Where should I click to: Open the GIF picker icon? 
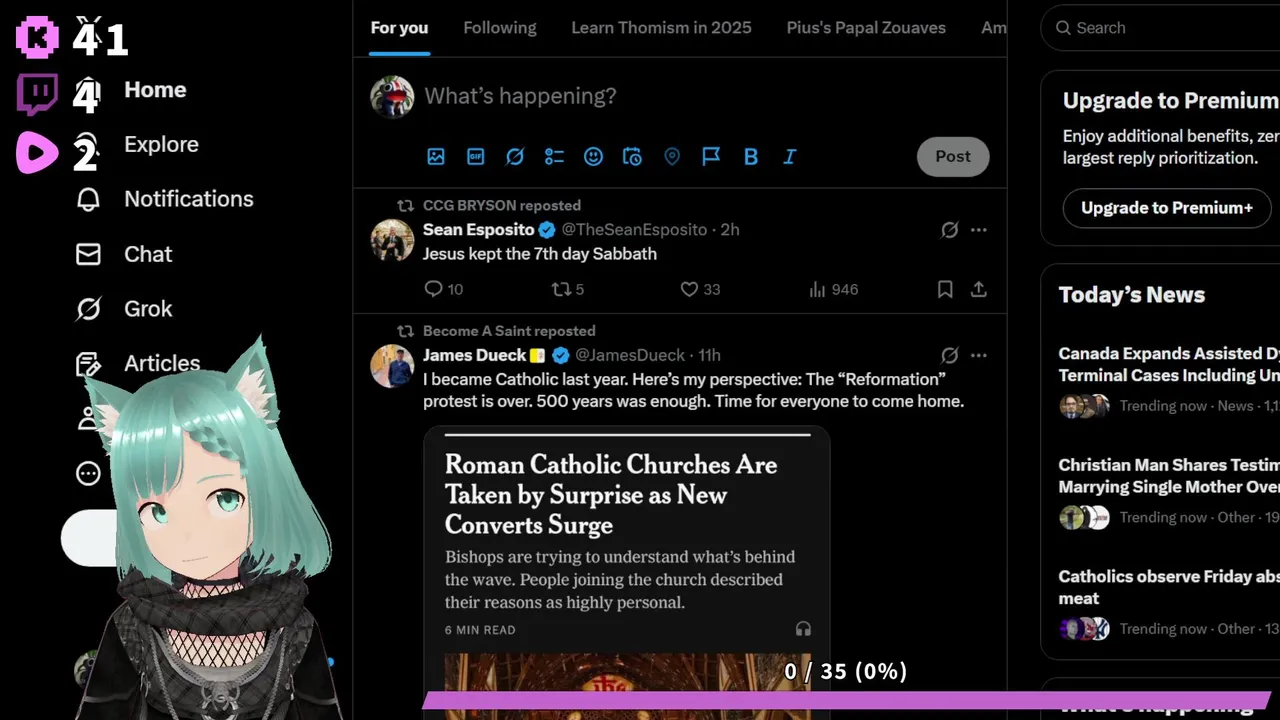tap(476, 156)
